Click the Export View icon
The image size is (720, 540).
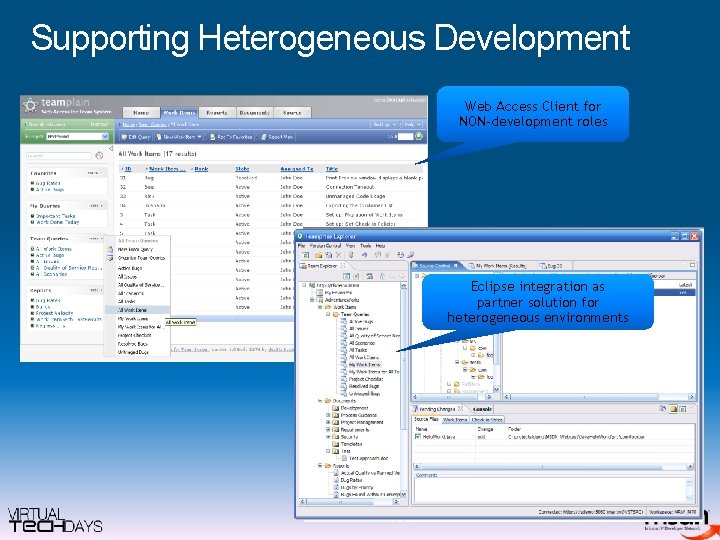264,137
